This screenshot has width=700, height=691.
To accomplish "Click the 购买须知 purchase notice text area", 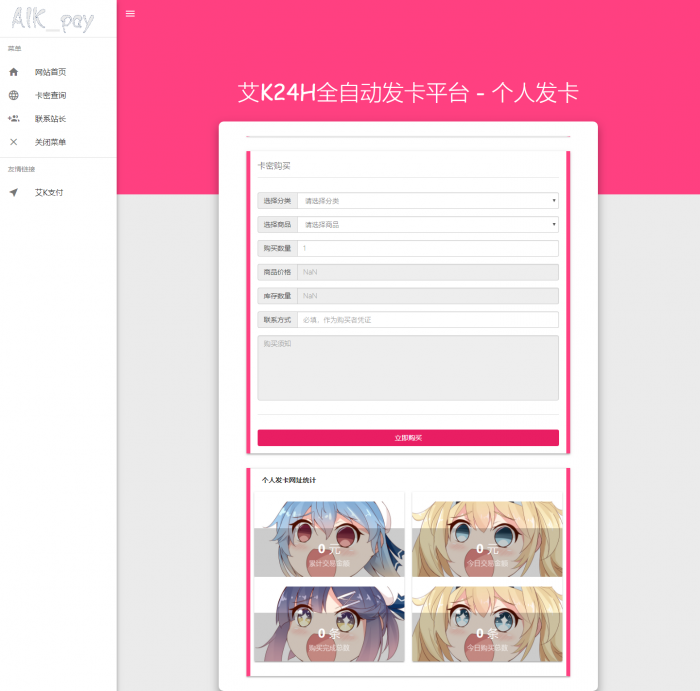I will (407, 367).
